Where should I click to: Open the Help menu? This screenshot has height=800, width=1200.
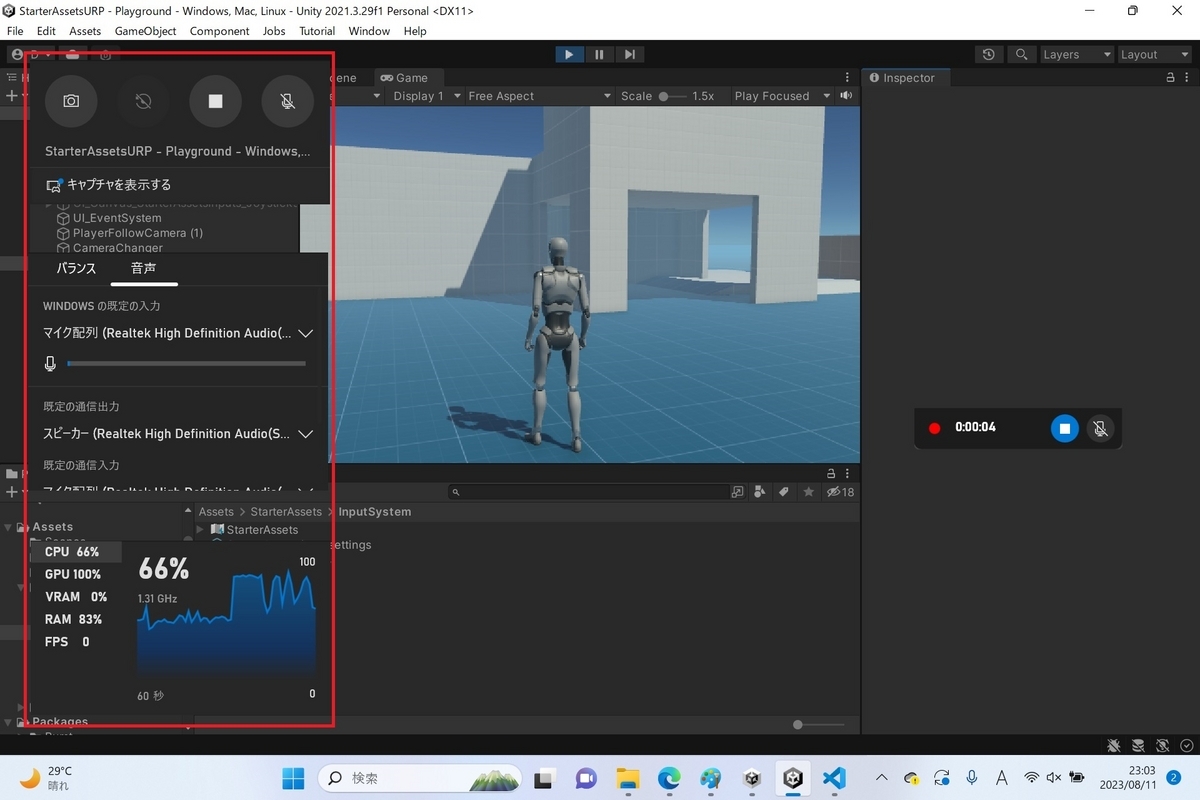coord(415,31)
